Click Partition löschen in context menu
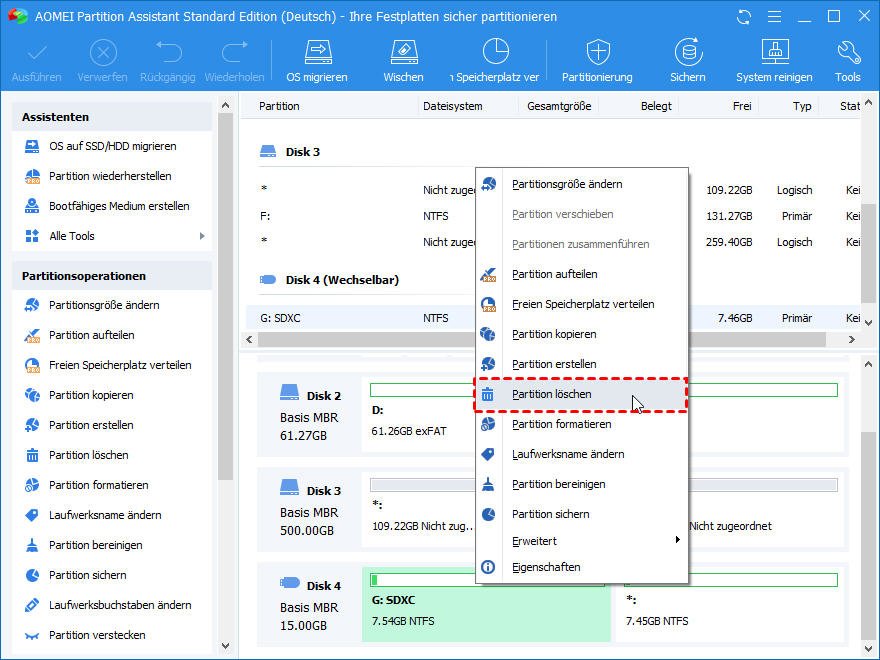This screenshot has width=880, height=660. pos(581,395)
